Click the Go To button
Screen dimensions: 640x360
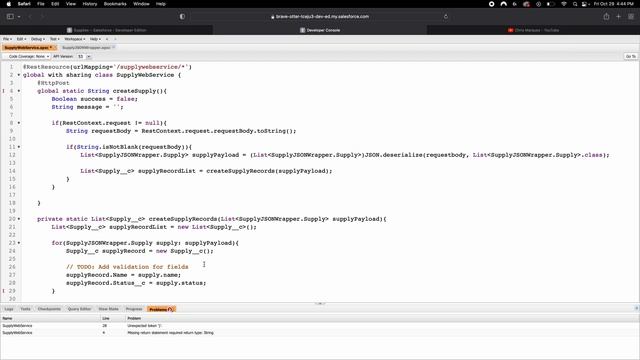pyautogui.click(x=631, y=56)
